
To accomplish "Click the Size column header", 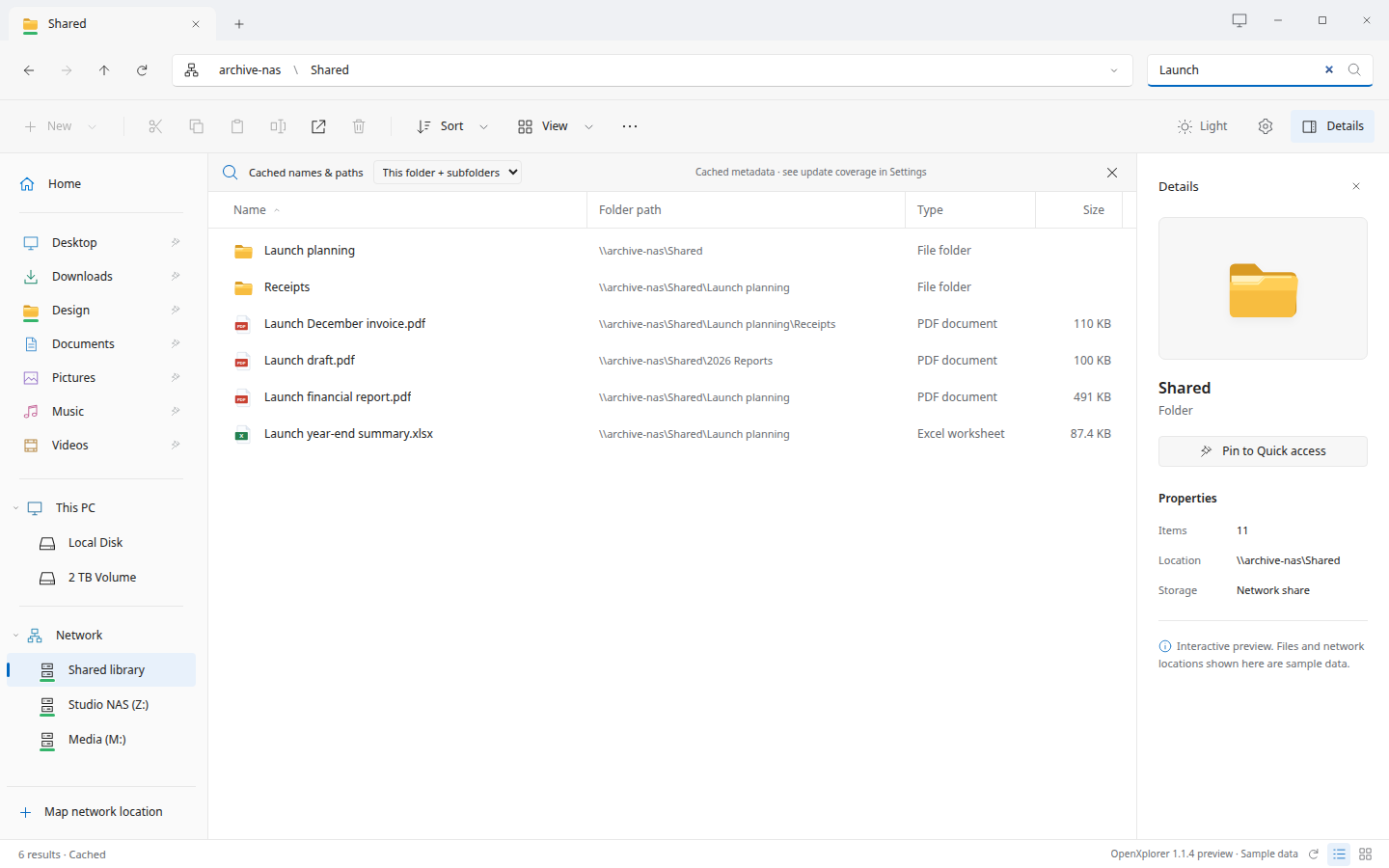I will click(1079, 210).
